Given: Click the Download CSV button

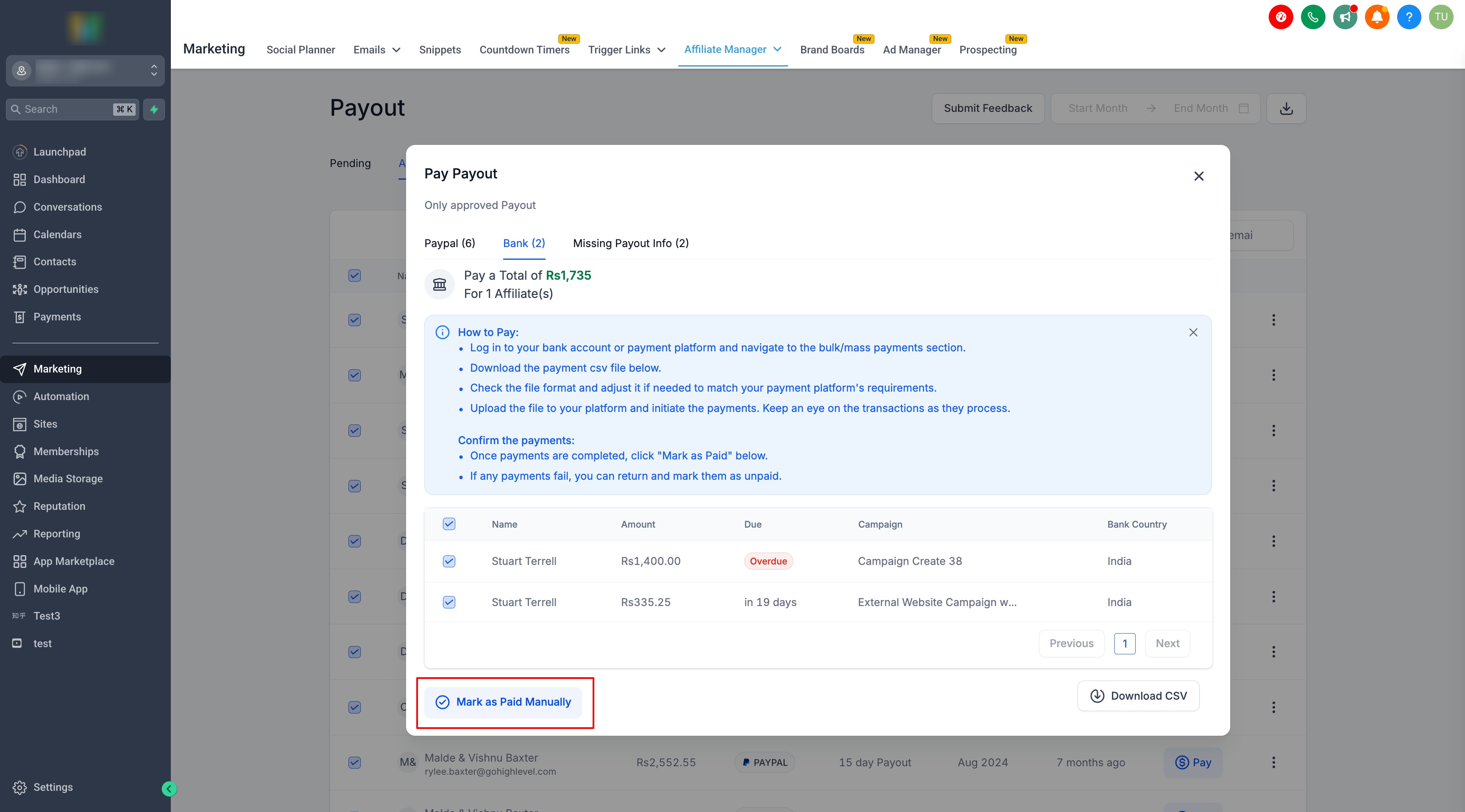Looking at the screenshot, I should tap(1138, 696).
